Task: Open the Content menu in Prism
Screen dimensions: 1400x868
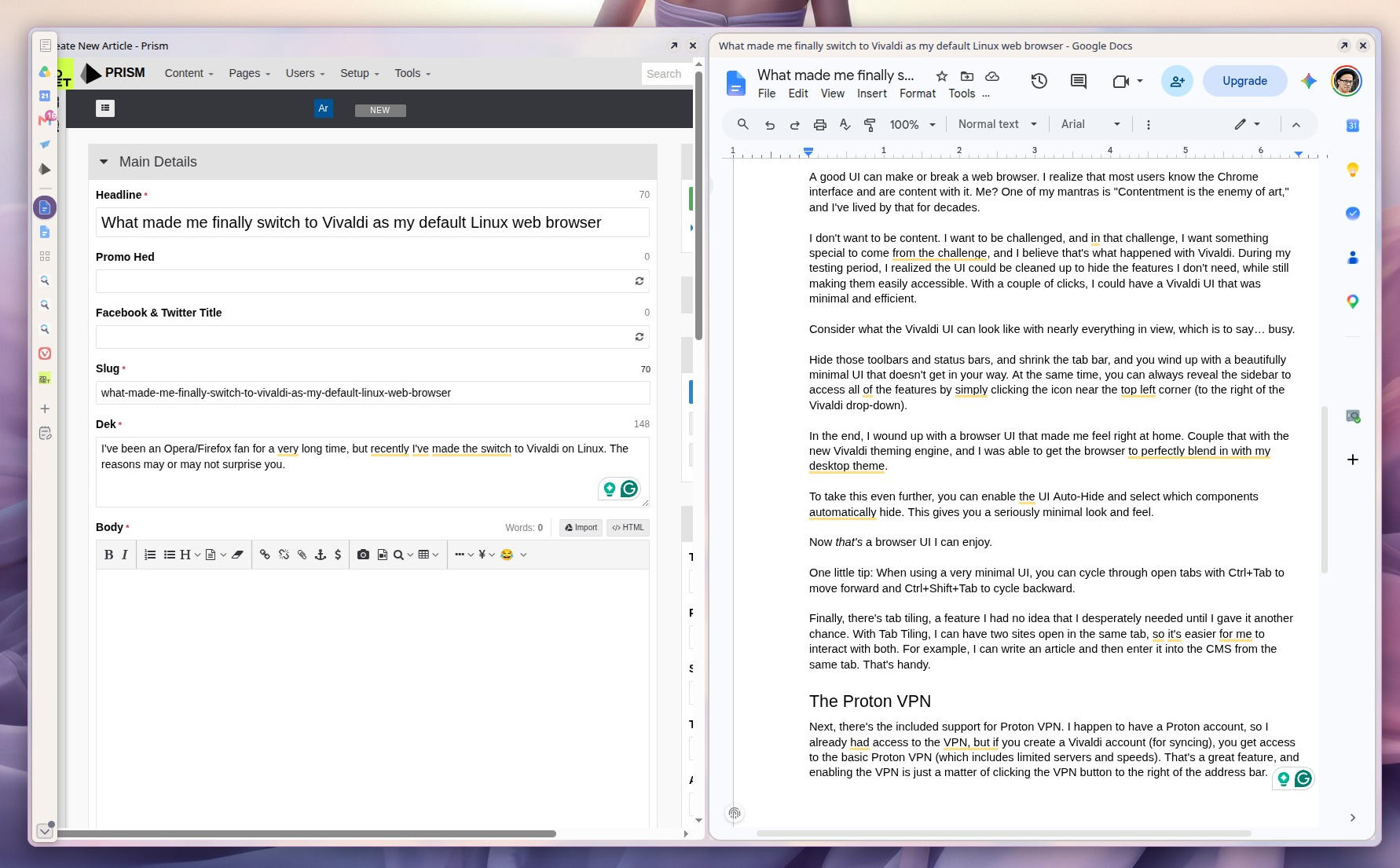Action: pos(189,73)
